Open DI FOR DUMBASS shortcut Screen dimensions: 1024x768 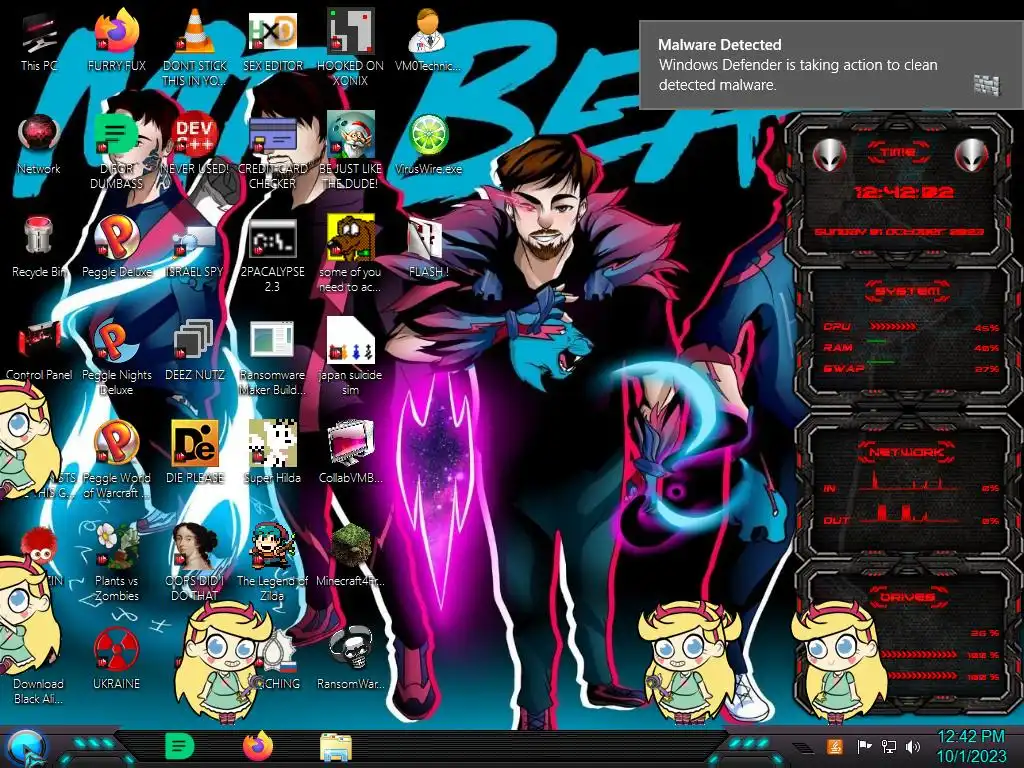point(116,152)
